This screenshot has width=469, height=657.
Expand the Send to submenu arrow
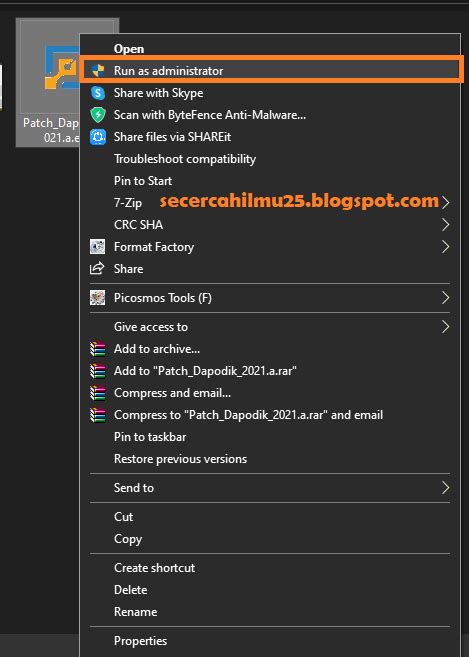click(446, 488)
